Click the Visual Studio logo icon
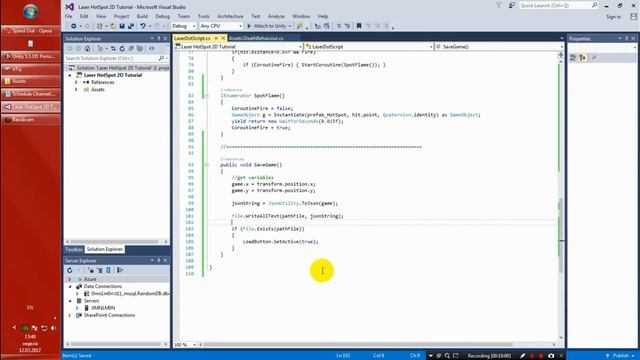Image resolution: width=640 pixels, height=360 pixels. tap(70, 7)
